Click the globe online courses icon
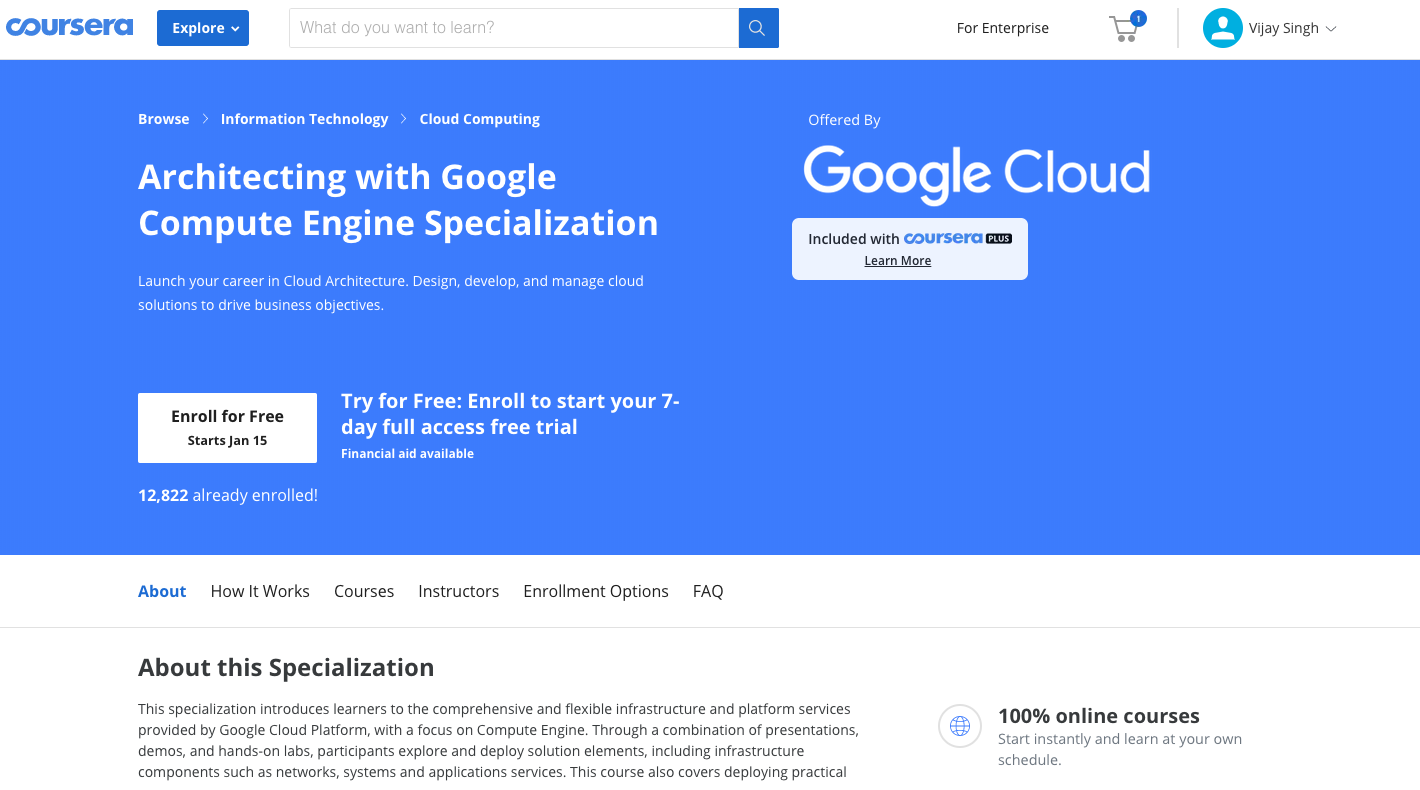1420x790 pixels. (x=960, y=726)
